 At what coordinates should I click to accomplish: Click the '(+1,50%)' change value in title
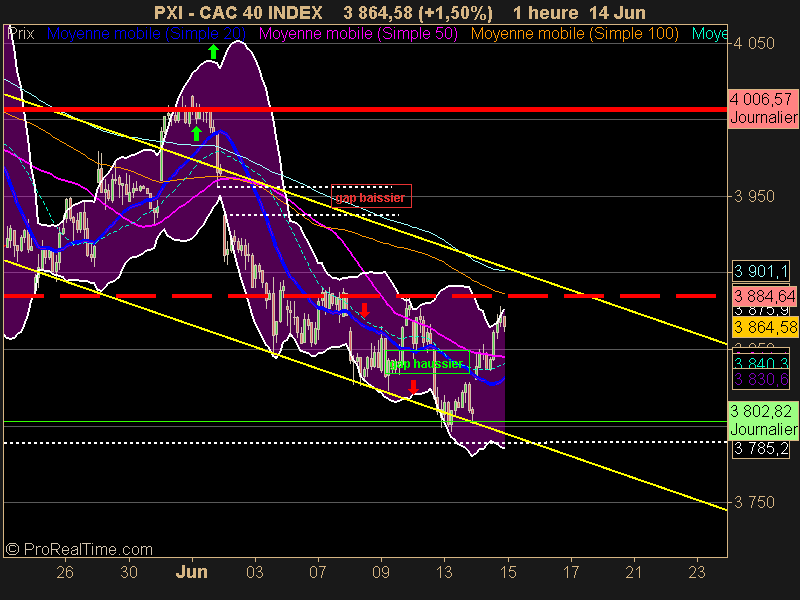(456, 13)
